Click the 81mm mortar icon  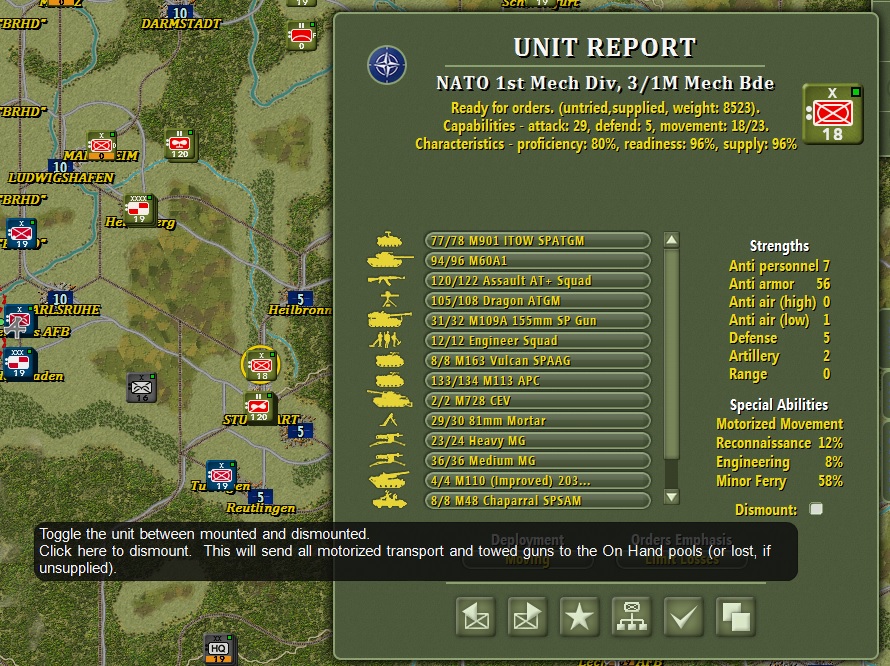point(389,420)
